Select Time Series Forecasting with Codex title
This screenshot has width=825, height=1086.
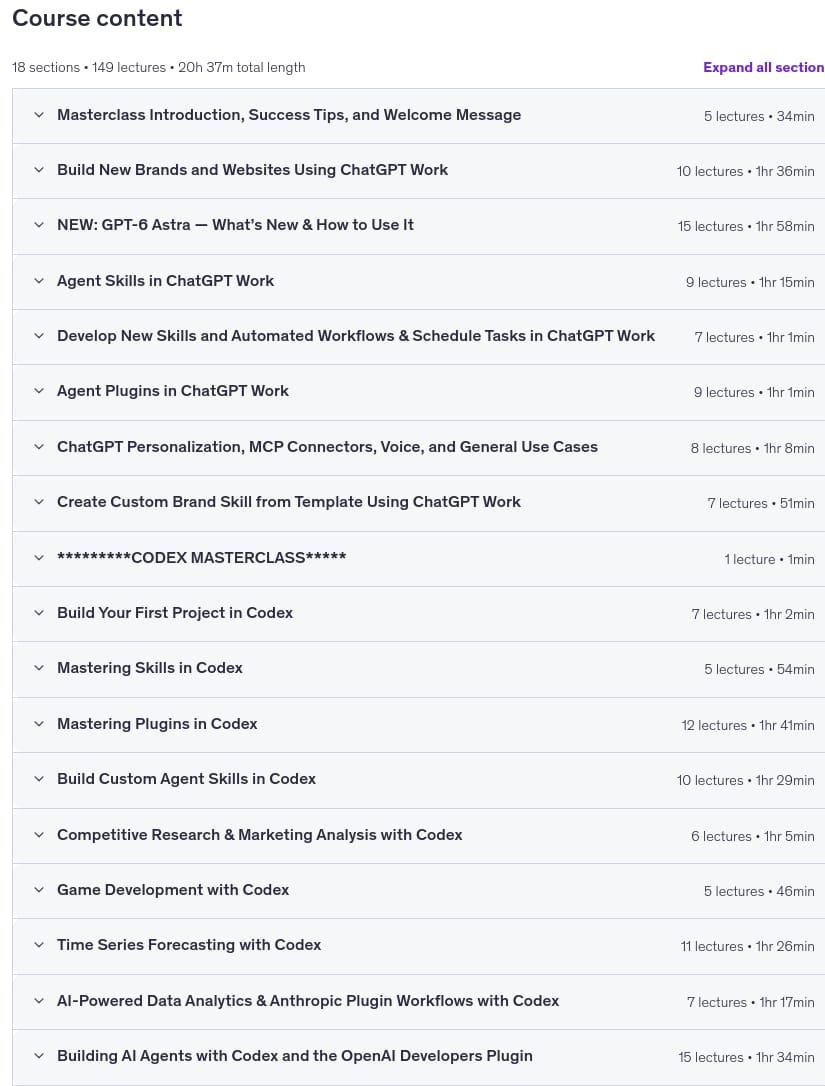point(188,945)
